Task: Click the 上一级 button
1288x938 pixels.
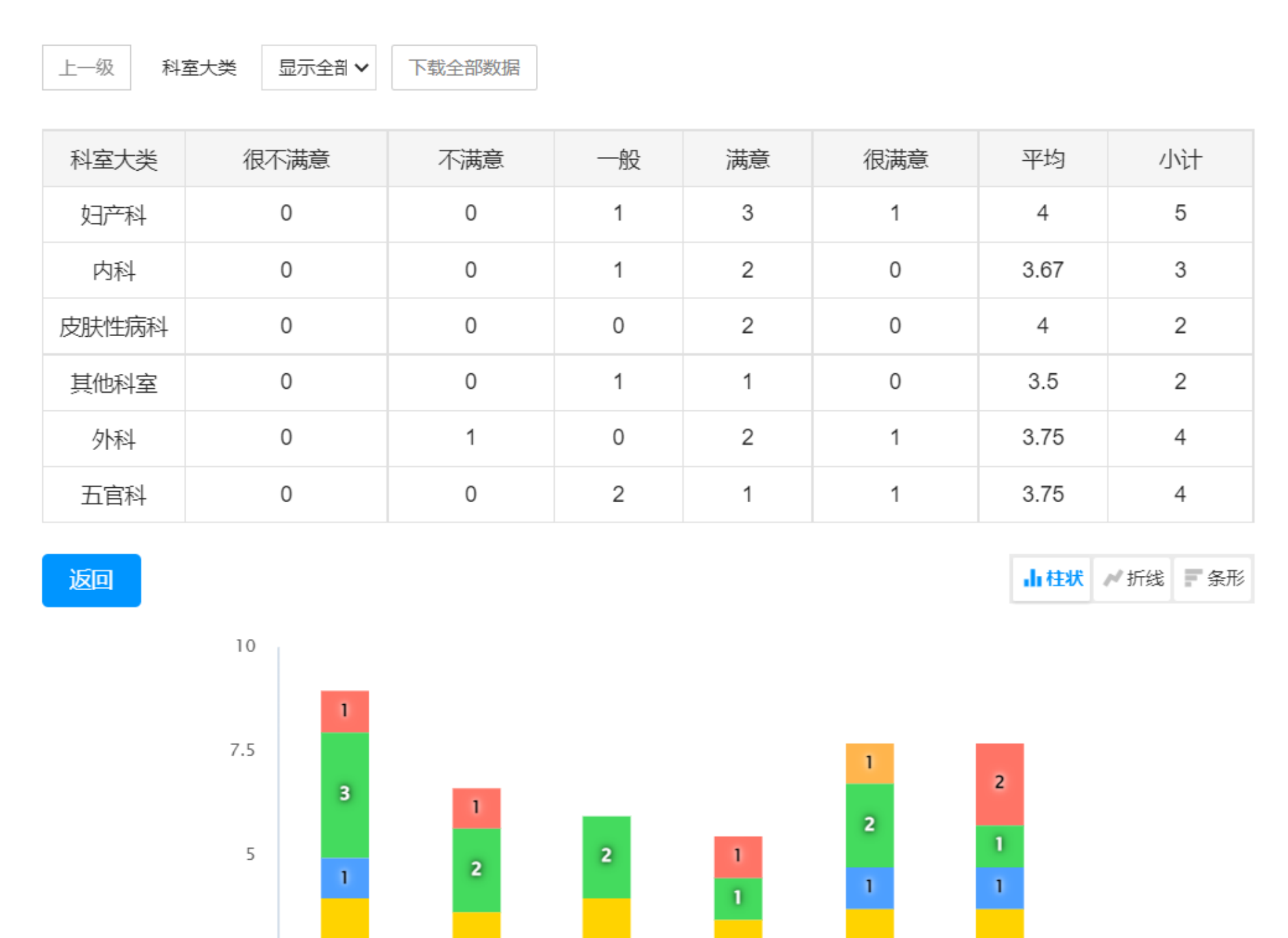Action: click(x=87, y=67)
